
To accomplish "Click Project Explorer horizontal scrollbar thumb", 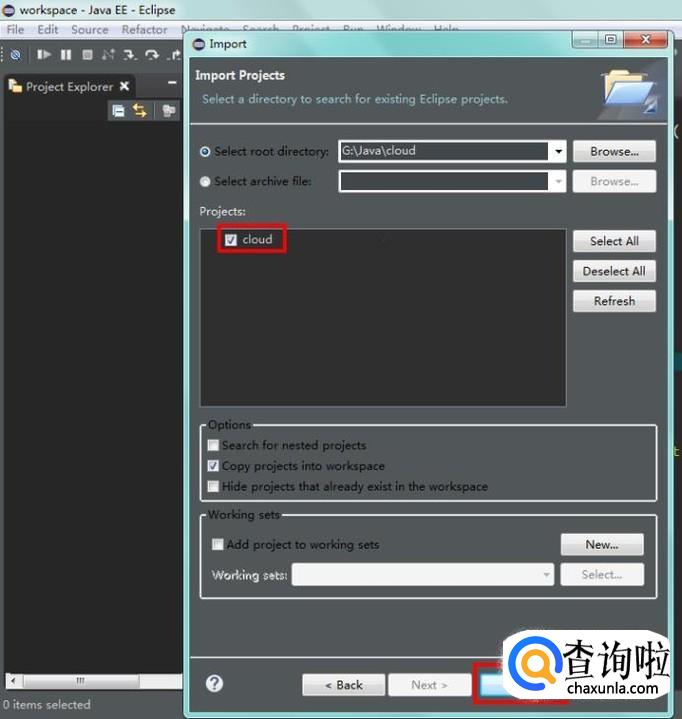I will 81,681.
